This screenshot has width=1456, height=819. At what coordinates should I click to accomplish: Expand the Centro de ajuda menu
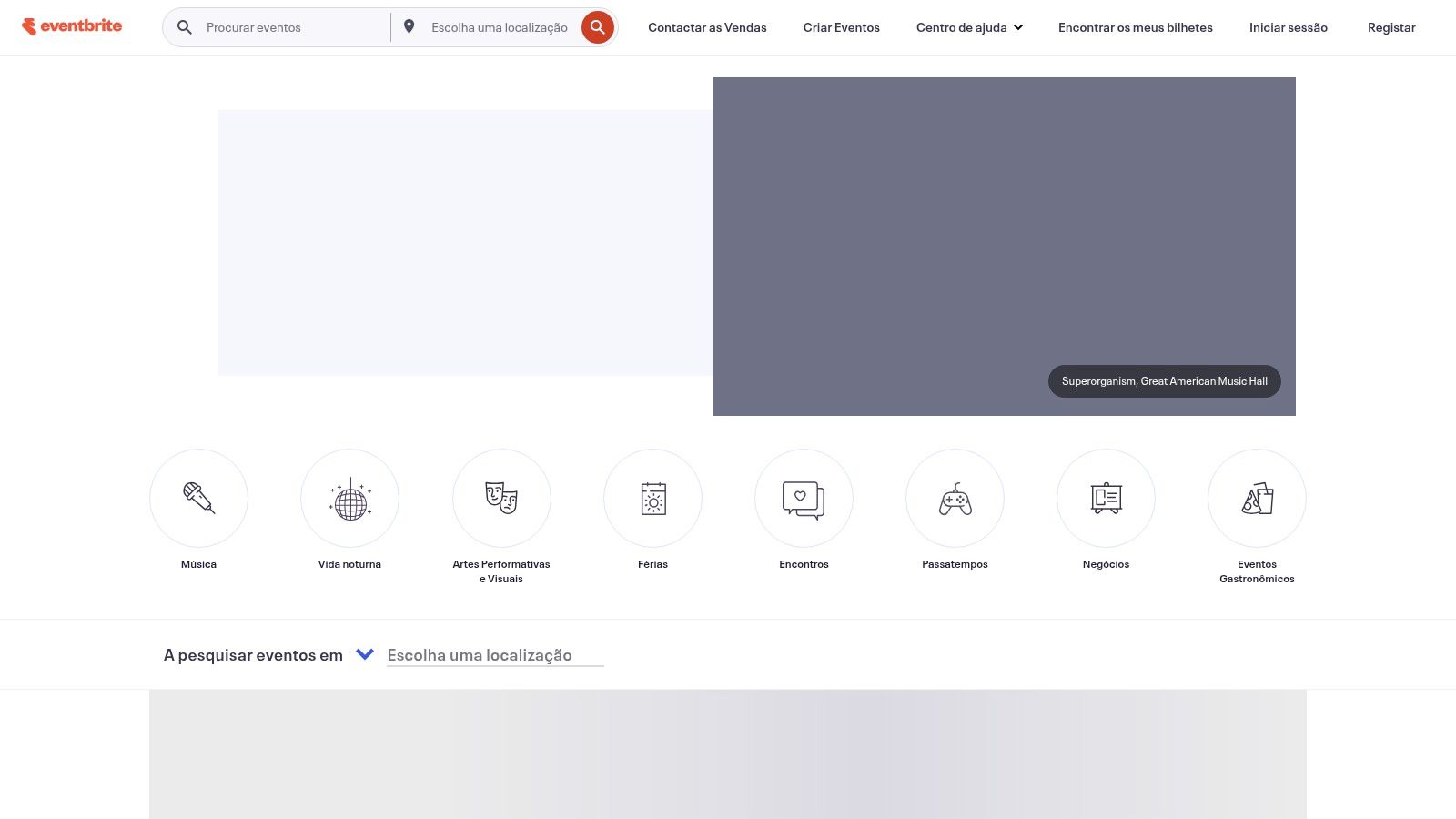(968, 26)
